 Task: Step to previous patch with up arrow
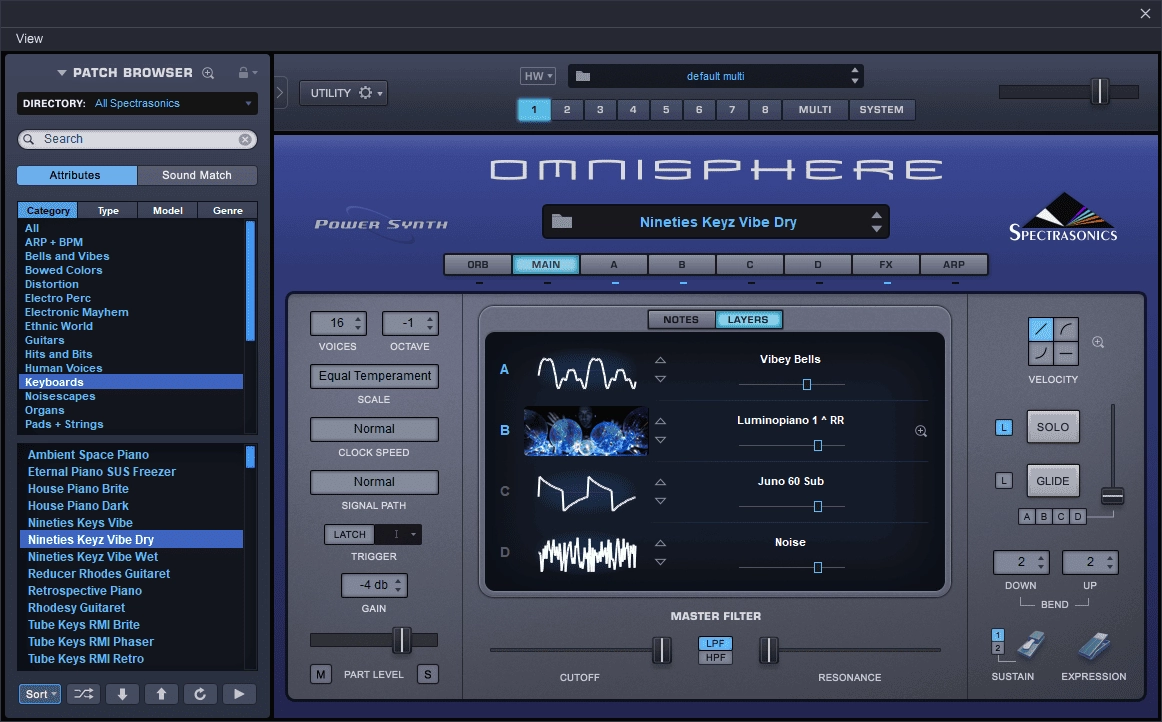[x=161, y=694]
